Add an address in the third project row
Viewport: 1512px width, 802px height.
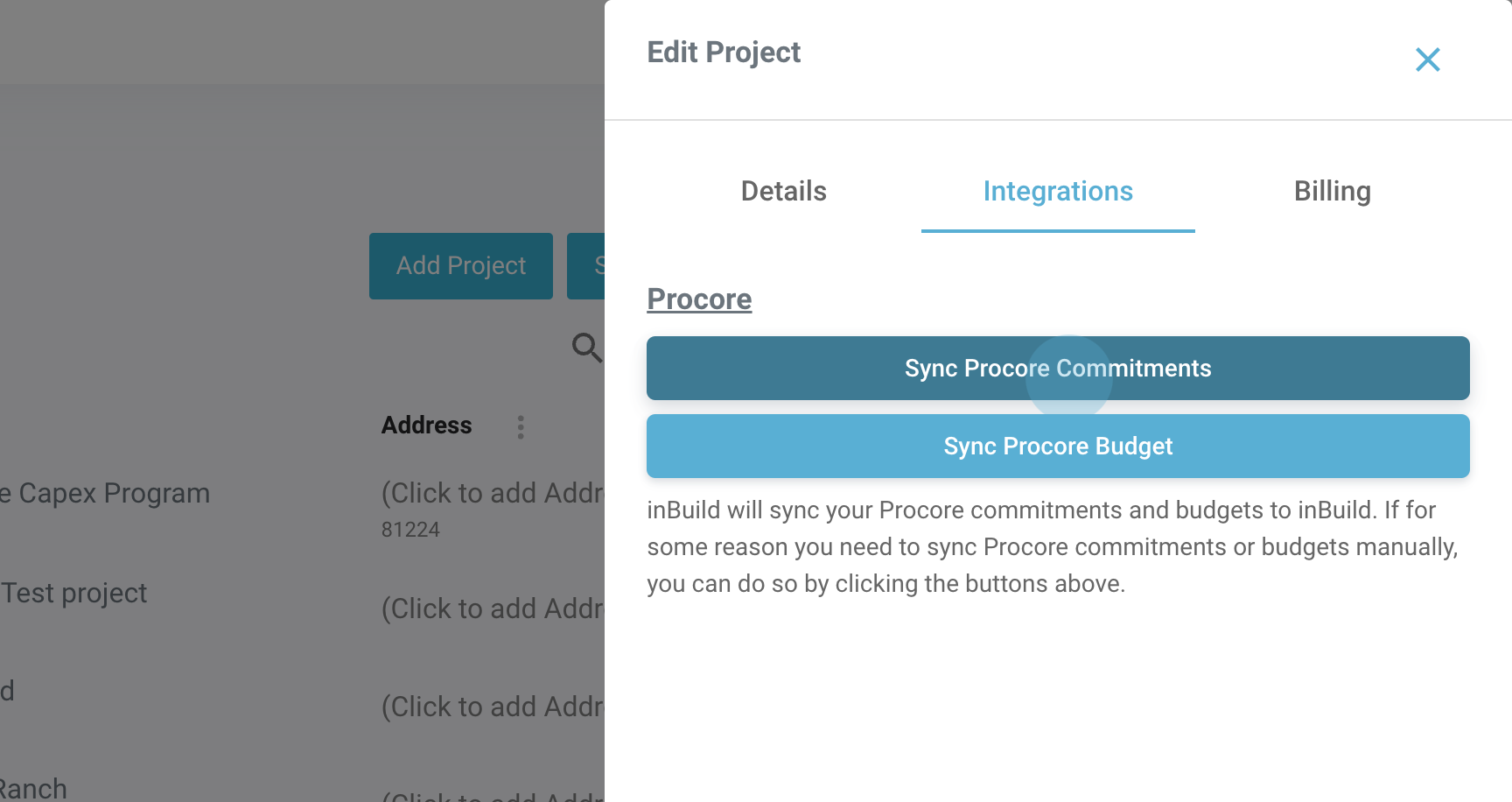click(x=492, y=707)
